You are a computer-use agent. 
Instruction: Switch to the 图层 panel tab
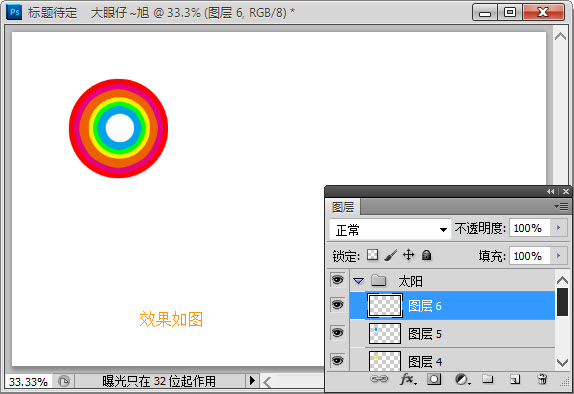[x=343, y=207]
